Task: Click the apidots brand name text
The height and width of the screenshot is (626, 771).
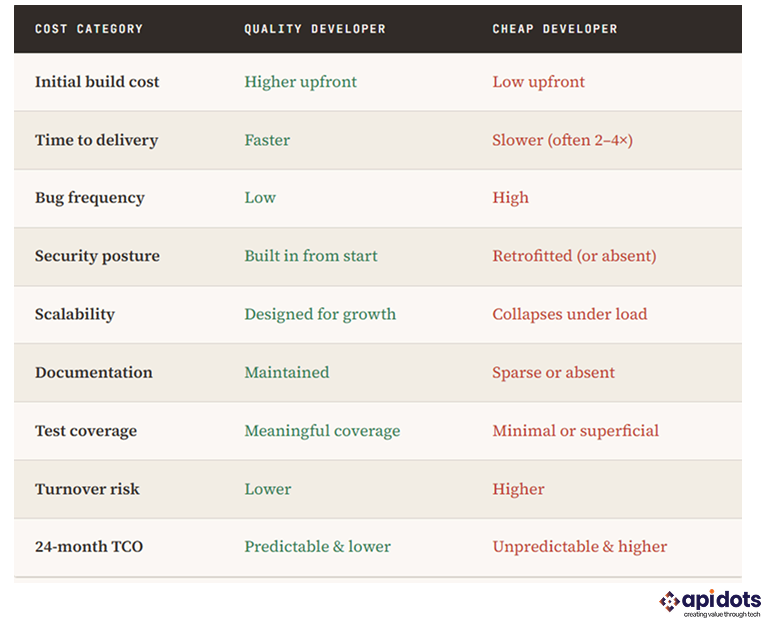Action: pyautogui.click(x=721, y=599)
